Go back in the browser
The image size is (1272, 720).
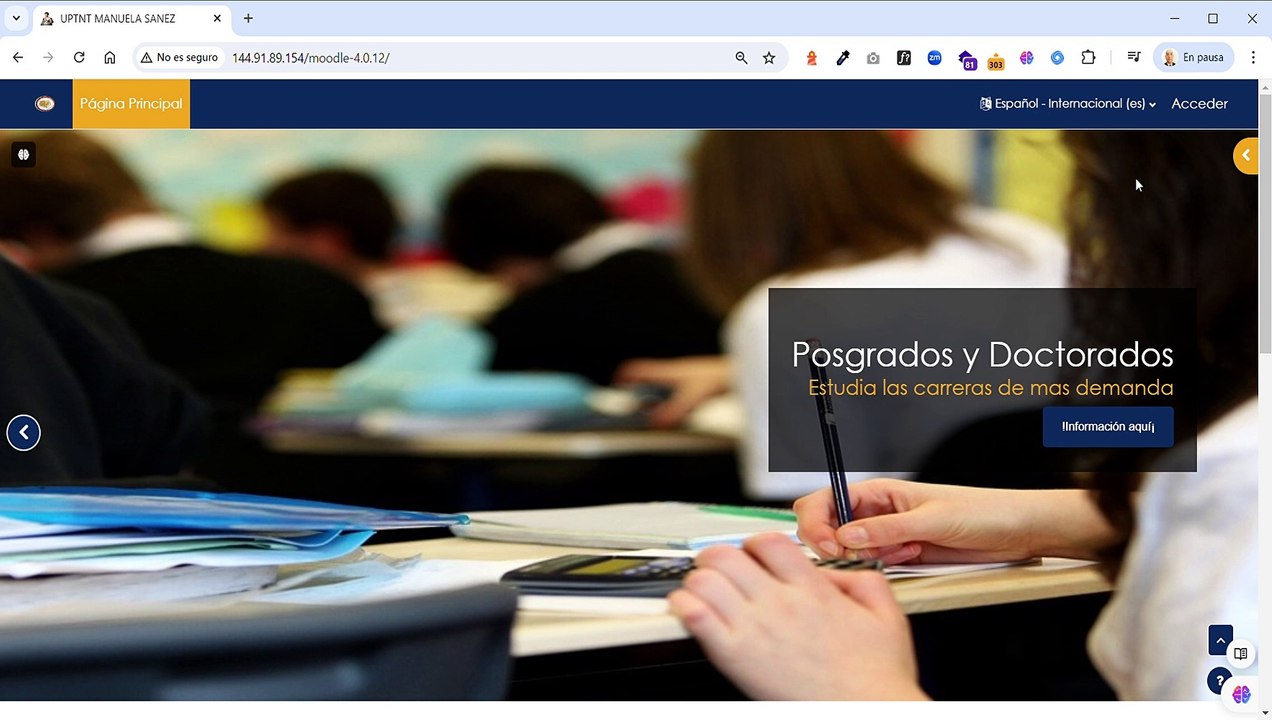18,58
